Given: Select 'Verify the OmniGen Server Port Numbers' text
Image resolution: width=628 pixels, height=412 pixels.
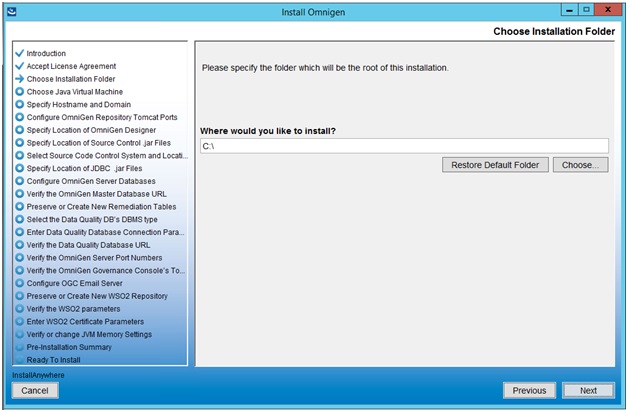Looking at the screenshot, I should (94, 258).
